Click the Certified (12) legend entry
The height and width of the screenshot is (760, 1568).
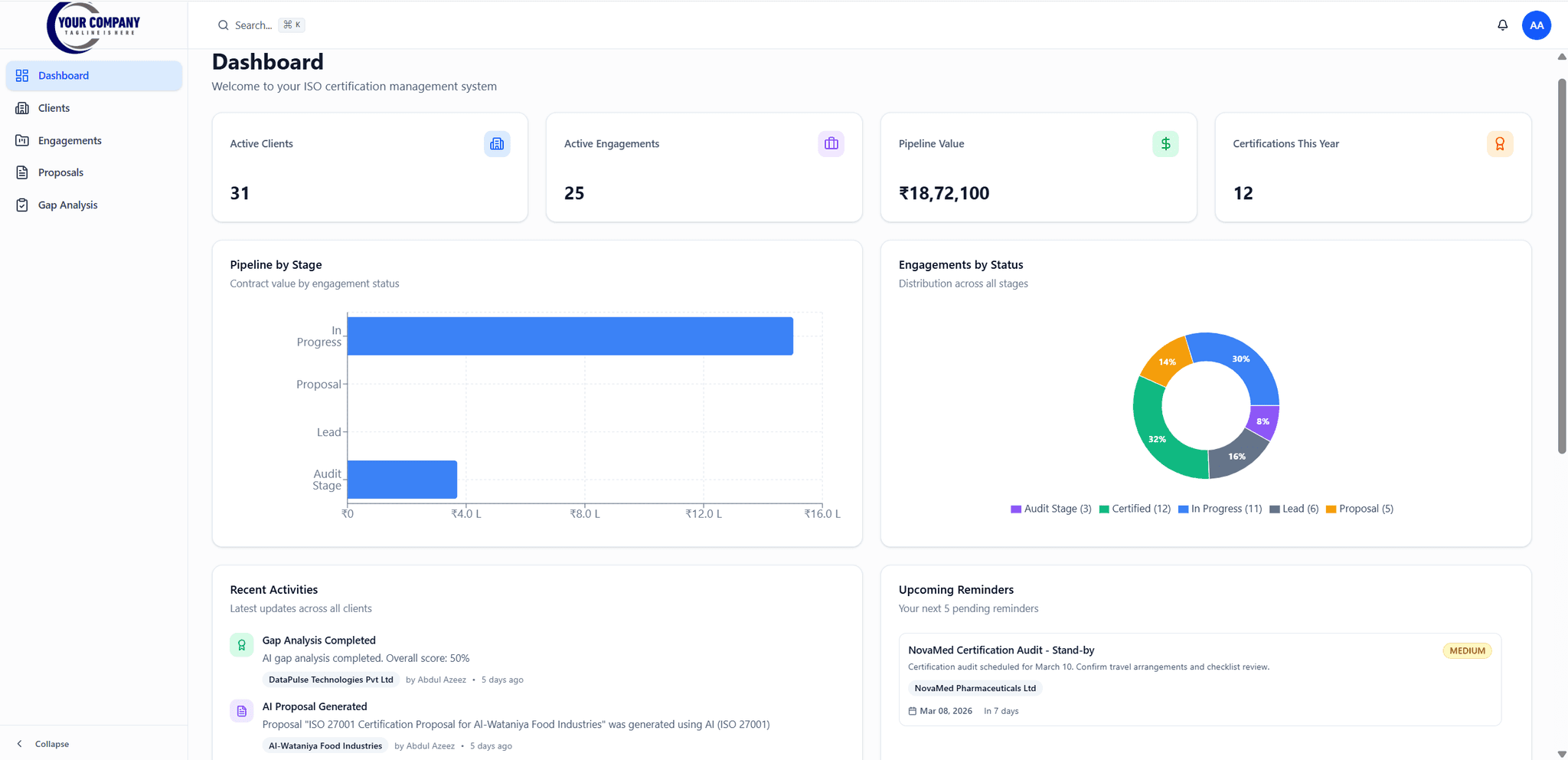[1134, 509]
